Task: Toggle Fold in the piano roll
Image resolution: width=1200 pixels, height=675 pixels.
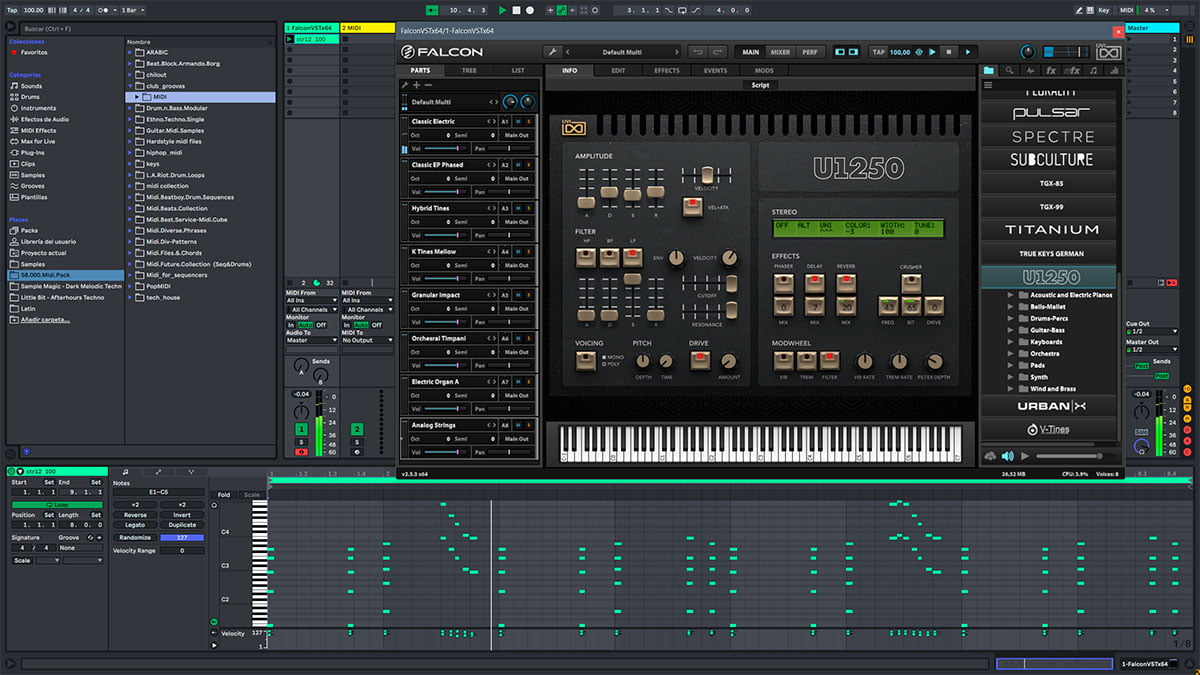Action: pyautogui.click(x=224, y=495)
